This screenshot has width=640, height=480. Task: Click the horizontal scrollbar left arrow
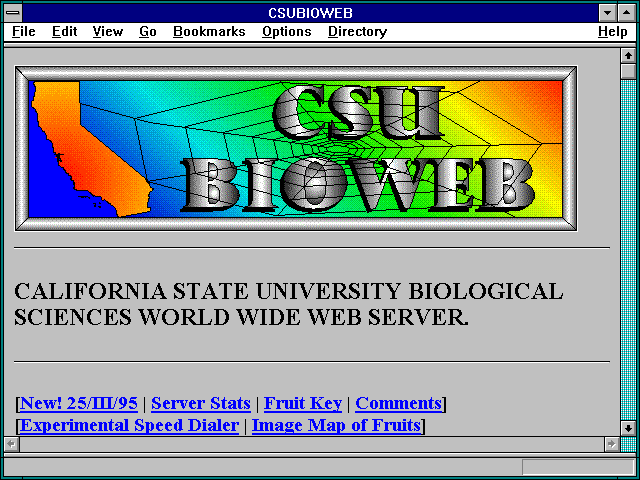tap(11, 444)
